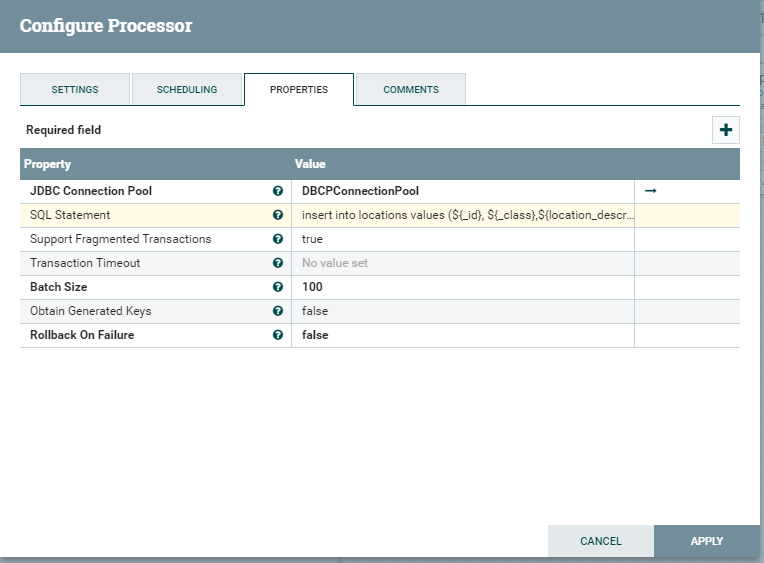
Task: Switch to the Scheduling tab
Action: click(x=187, y=89)
